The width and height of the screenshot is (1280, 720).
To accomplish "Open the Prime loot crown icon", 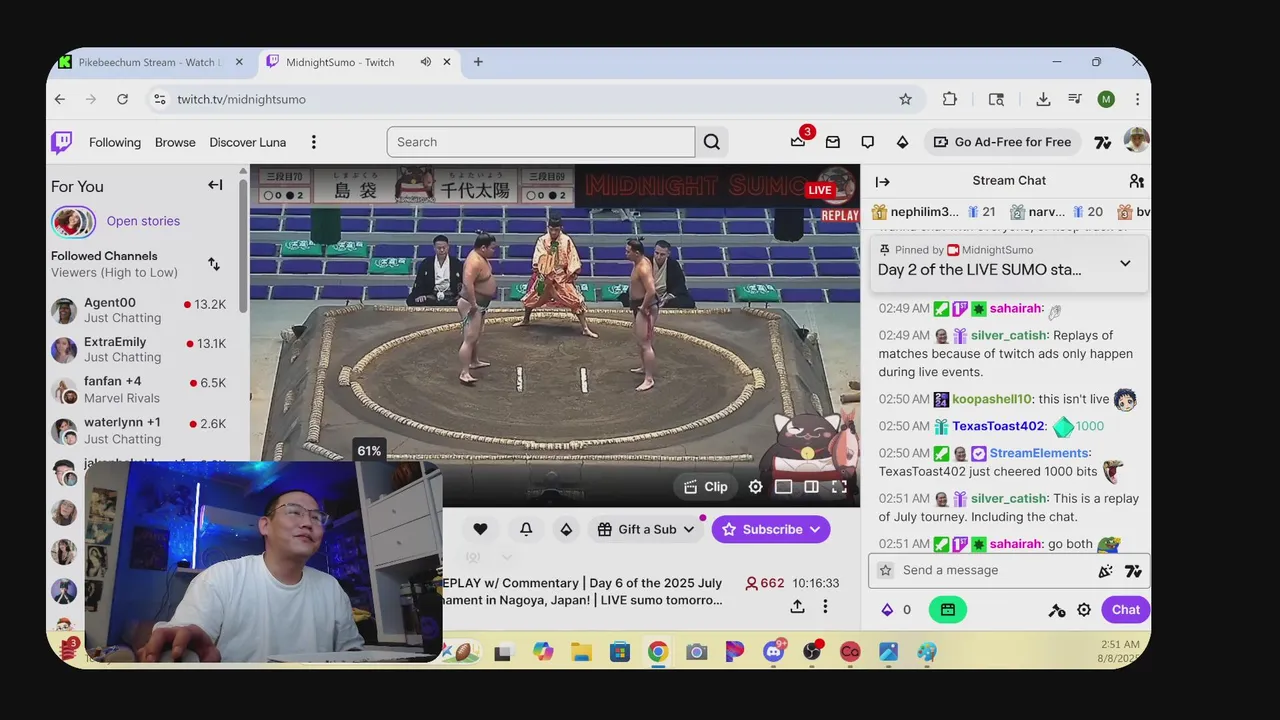I will [798, 142].
